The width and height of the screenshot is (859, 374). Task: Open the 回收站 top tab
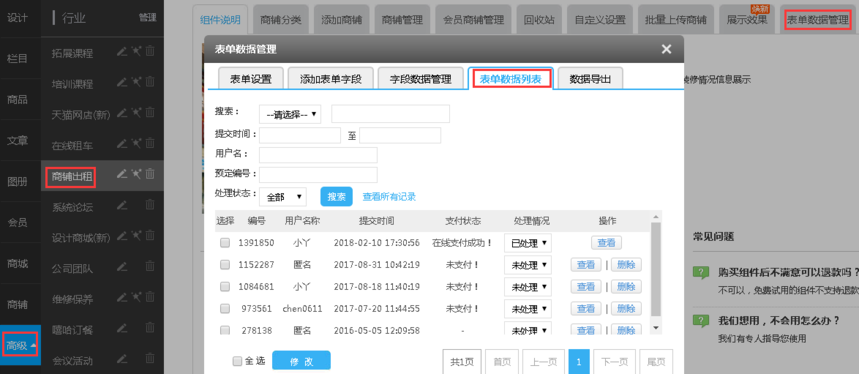(x=539, y=20)
